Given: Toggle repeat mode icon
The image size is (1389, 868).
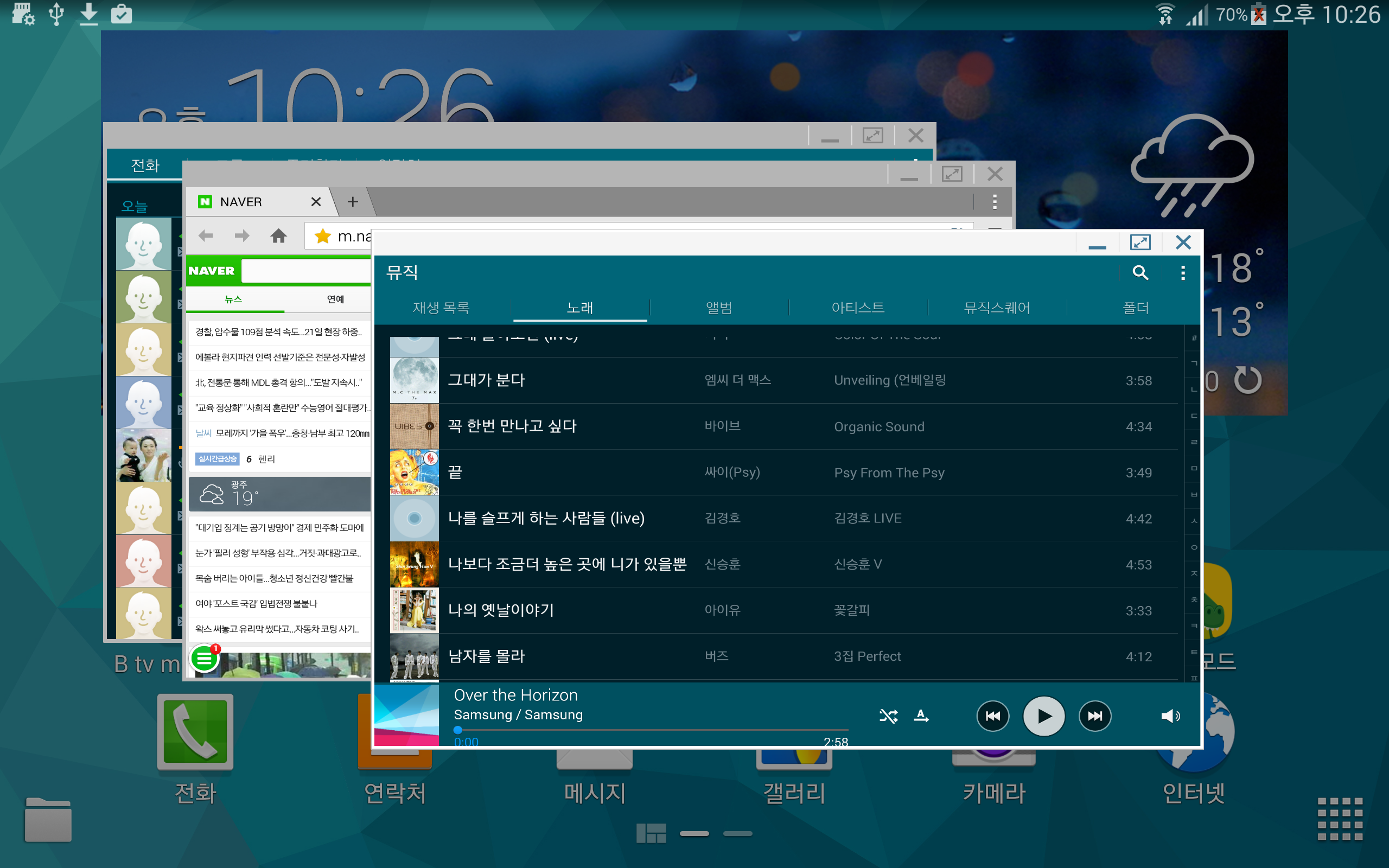Looking at the screenshot, I should point(921,716).
